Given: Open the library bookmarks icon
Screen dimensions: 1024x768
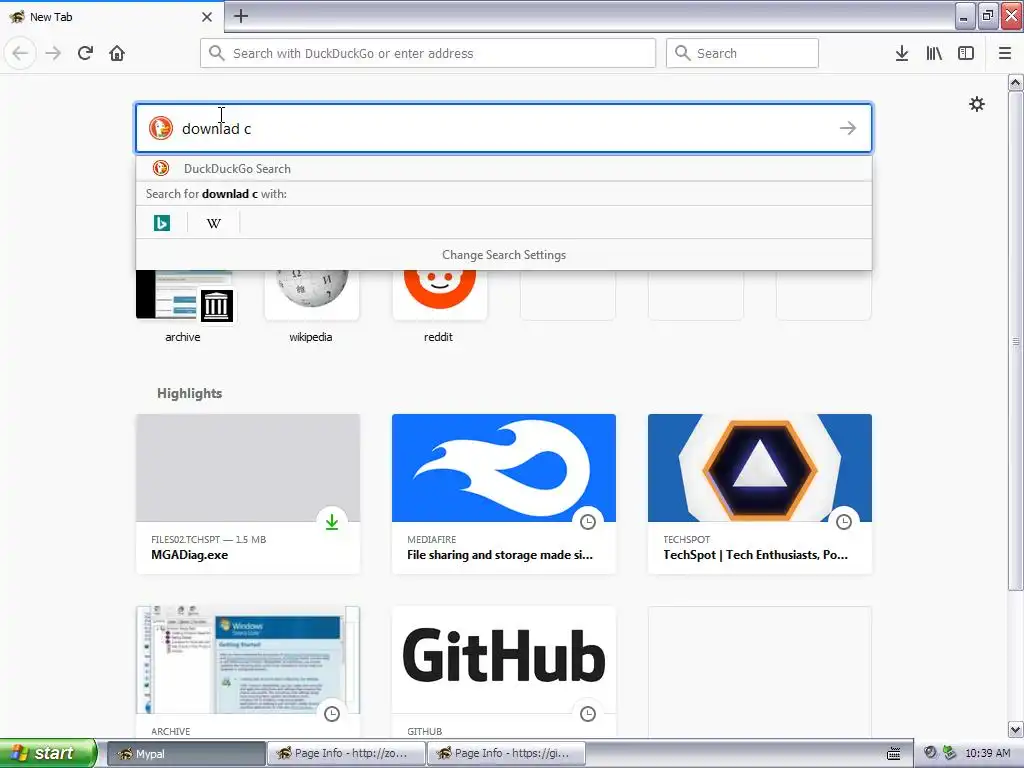Looking at the screenshot, I should click(934, 53).
